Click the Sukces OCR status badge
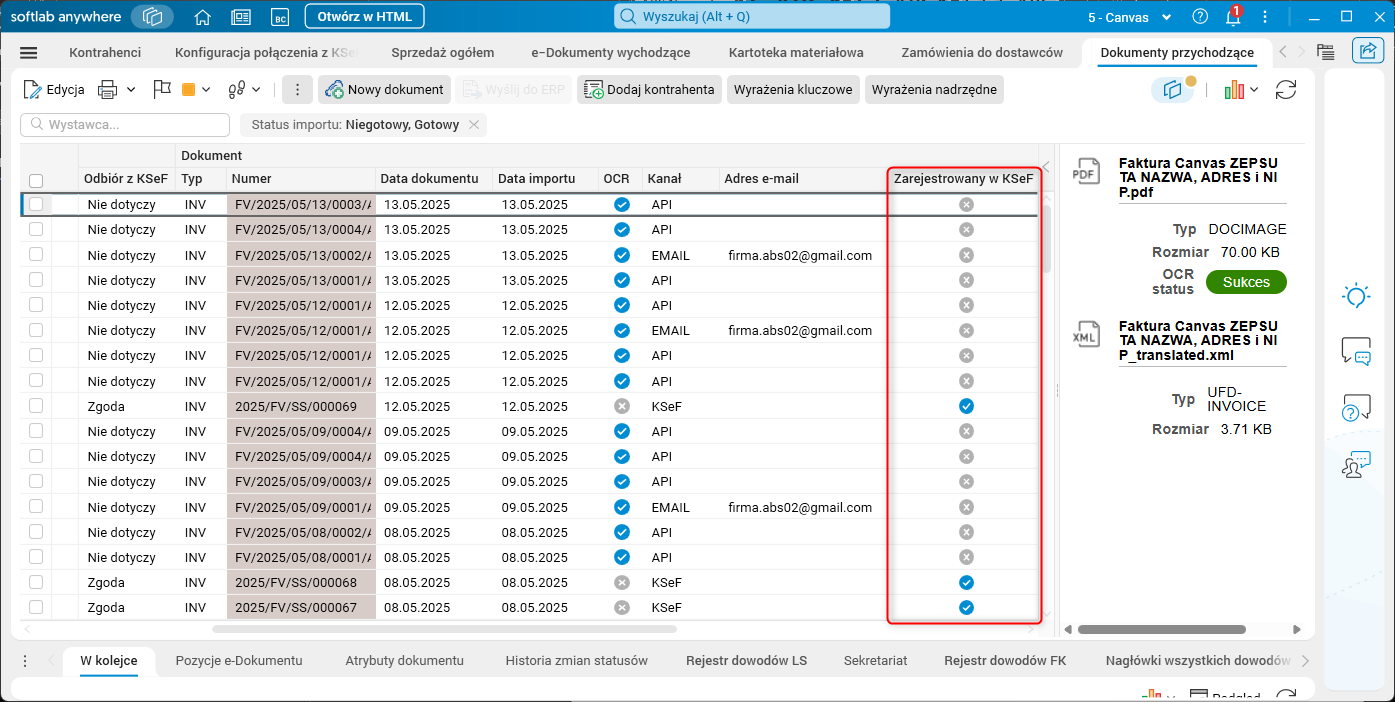The width and height of the screenshot is (1395, 702). (x=1246, y=282)
